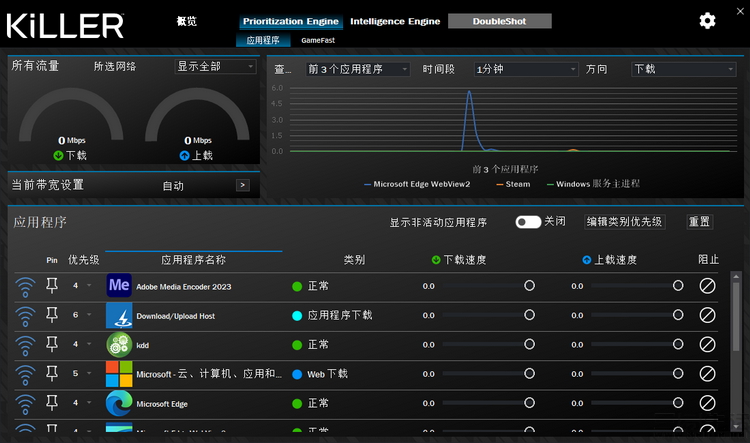
Task: Click the Adobe Media Encoder app icon
Action: tap(119, 286)
